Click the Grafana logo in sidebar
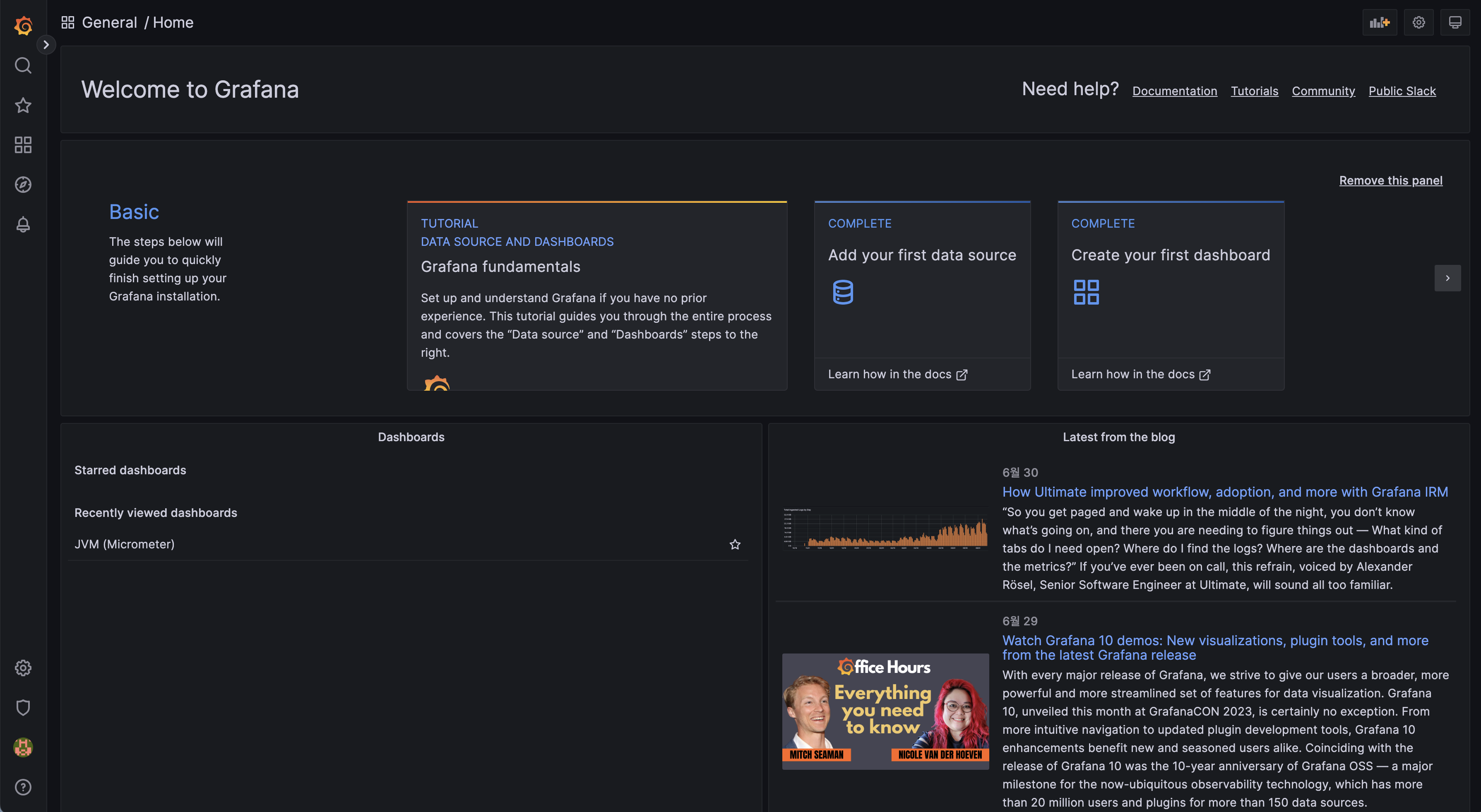This screenshot has width=1481, height=812. pyautogui.click(x=23, y=25)
